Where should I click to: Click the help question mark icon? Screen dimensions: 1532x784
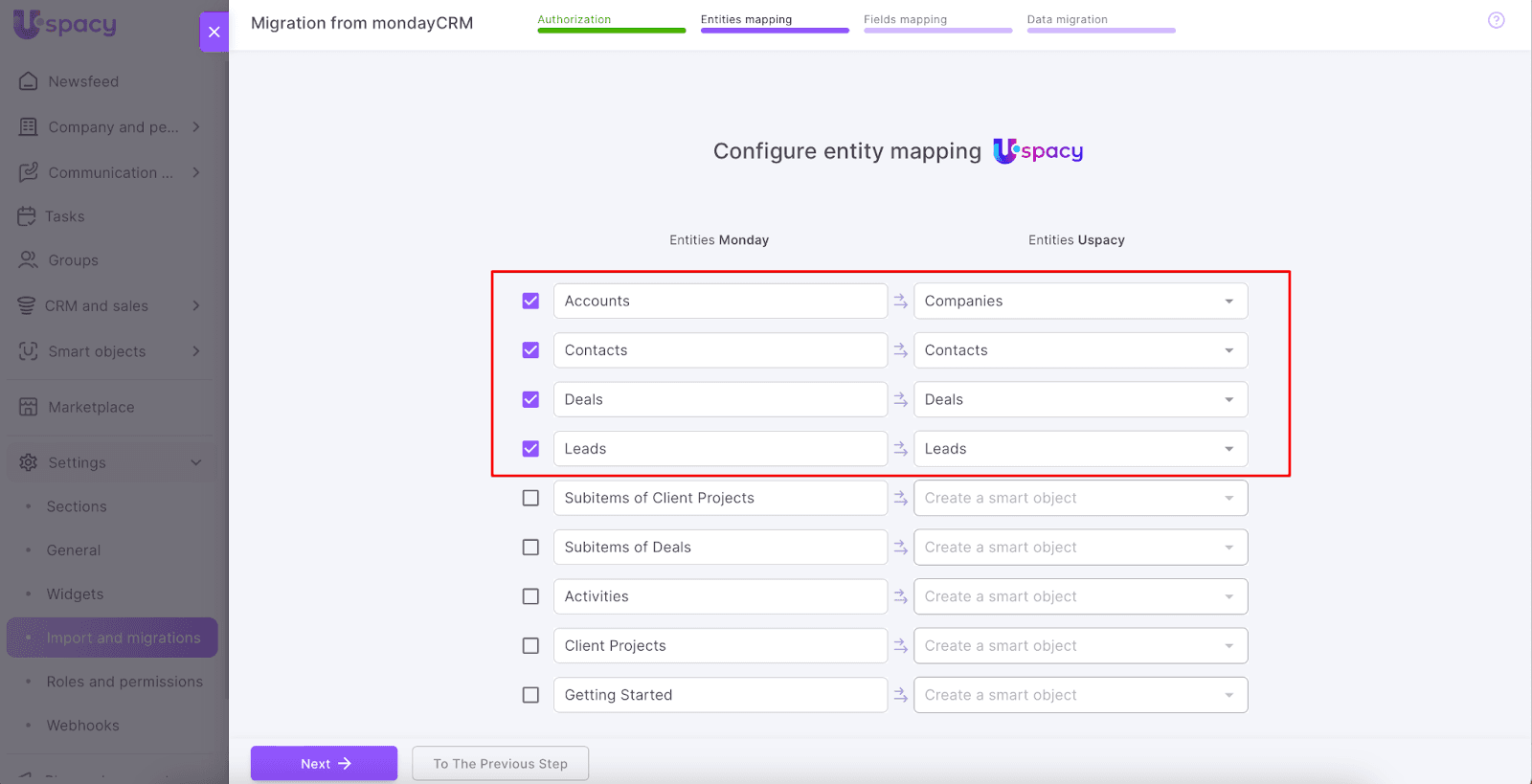point(1496,20)
